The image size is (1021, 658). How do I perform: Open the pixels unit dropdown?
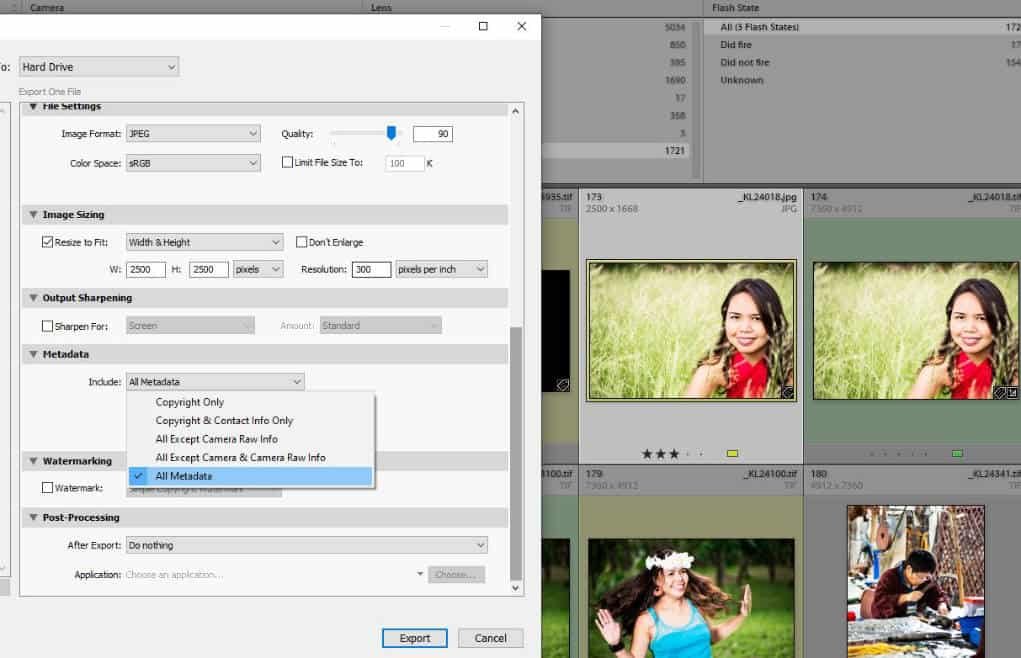(259, 269)
